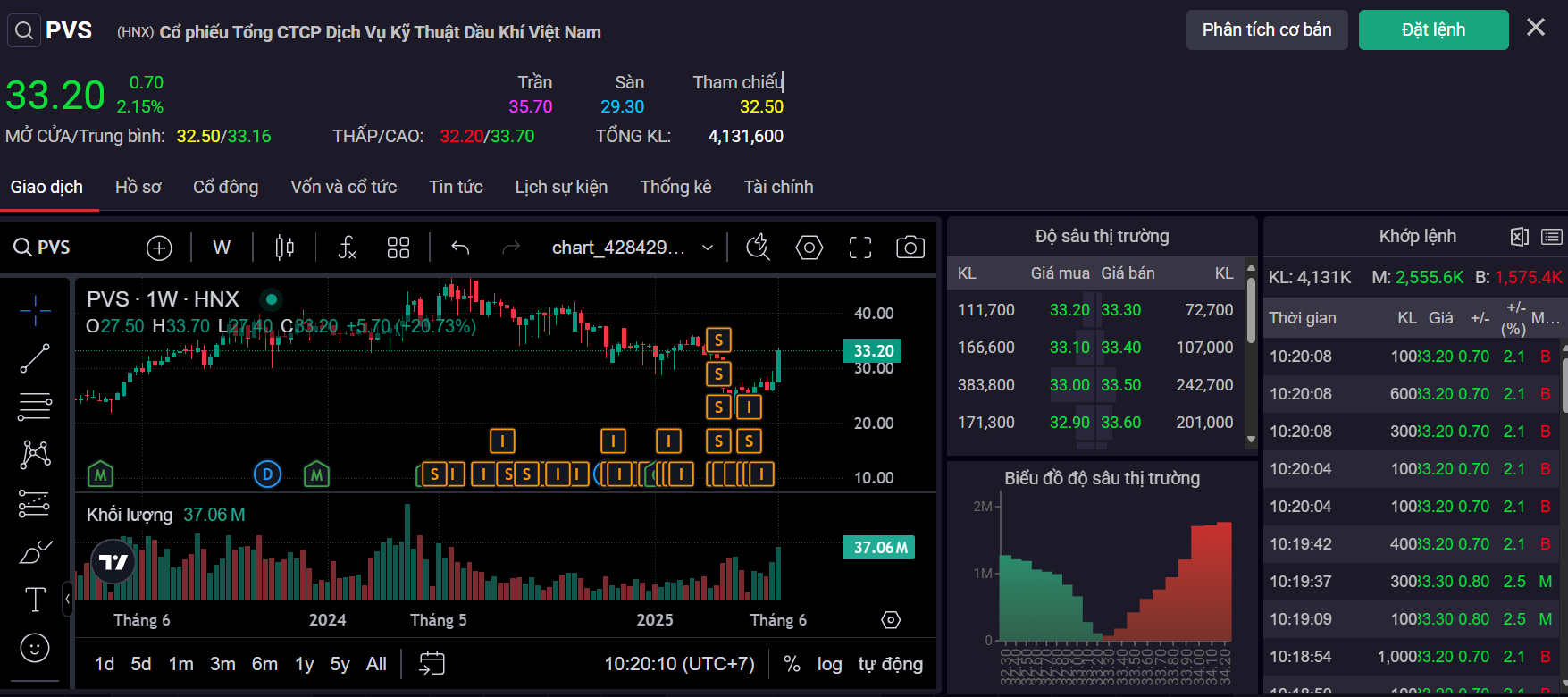Screen dimensions: 1568x697
Task: Collapse the drawing toolbar with side arrow
Action: click(68, 599)
